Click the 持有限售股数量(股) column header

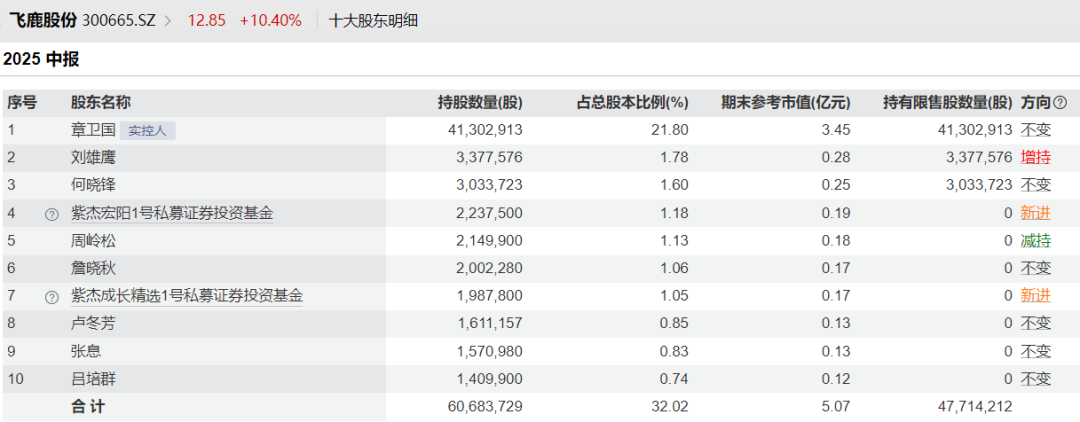[948, 103]
